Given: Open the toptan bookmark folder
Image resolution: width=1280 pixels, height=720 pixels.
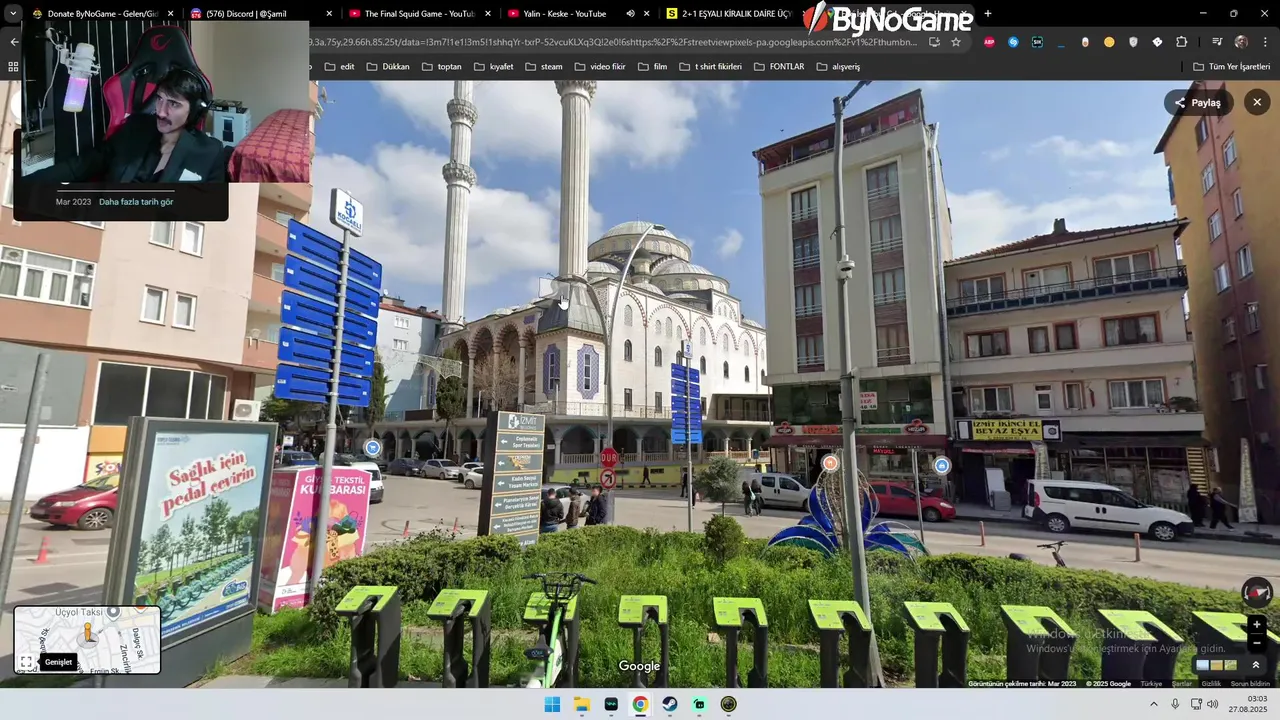Looking at the screenshot, I should pyautogui.click(x=441, y=67).
